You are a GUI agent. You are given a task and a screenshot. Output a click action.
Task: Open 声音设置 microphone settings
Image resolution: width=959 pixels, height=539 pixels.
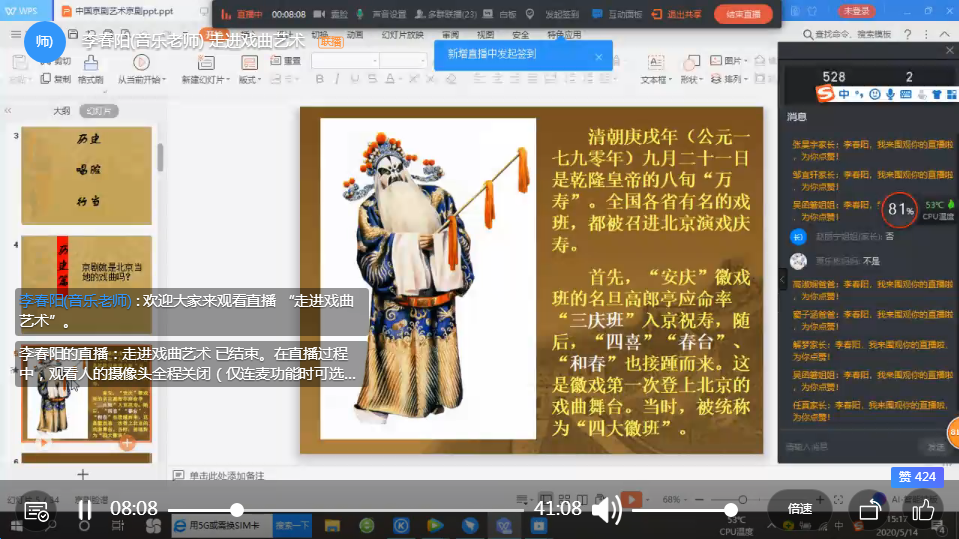click(382, 14)
